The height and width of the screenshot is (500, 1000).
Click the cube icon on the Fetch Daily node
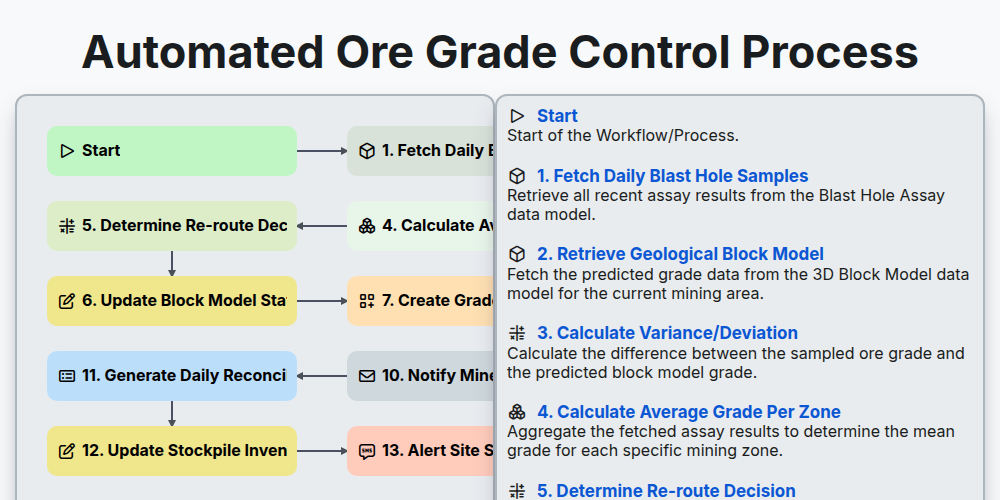[x=367, y=151]
